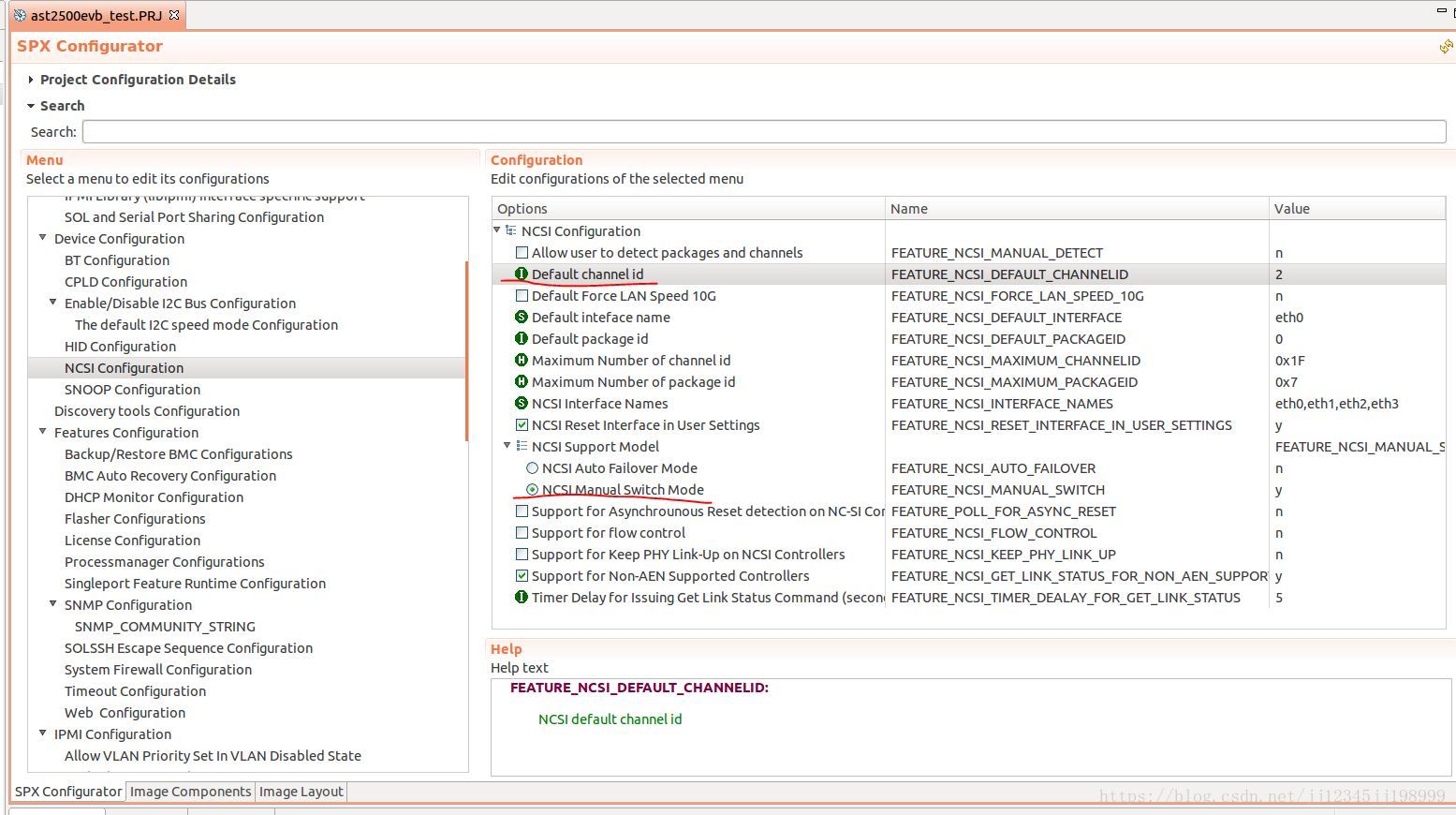This screenshot has height=815, width=1456.
Task: Open HID Configuration menu item
Action: click(120, 347)
